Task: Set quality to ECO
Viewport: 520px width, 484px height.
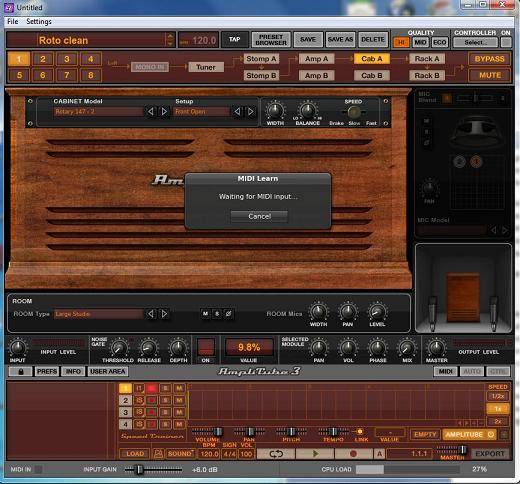Action: tap(439, 42)
